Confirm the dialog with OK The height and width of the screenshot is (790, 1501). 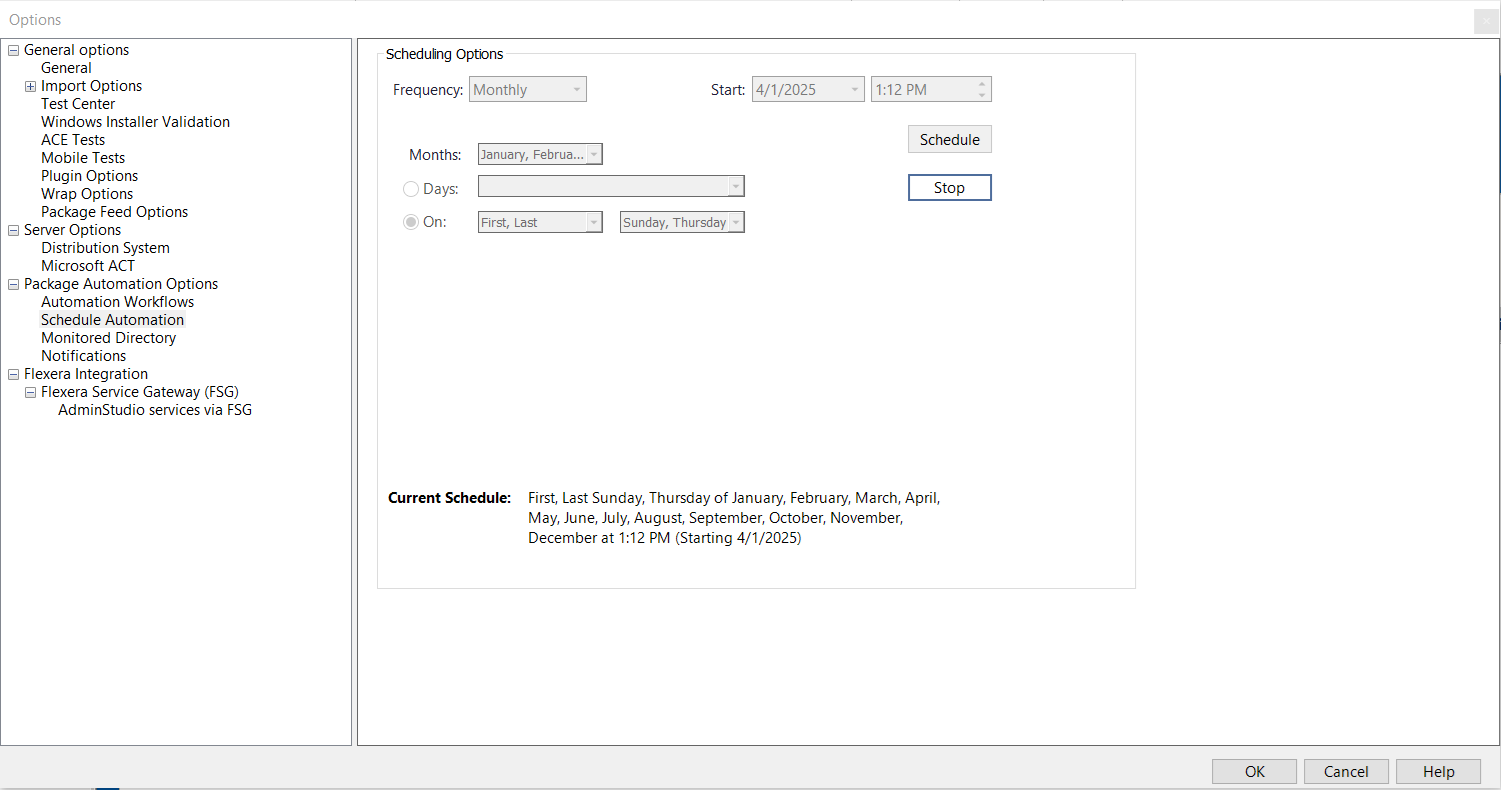1254,771
